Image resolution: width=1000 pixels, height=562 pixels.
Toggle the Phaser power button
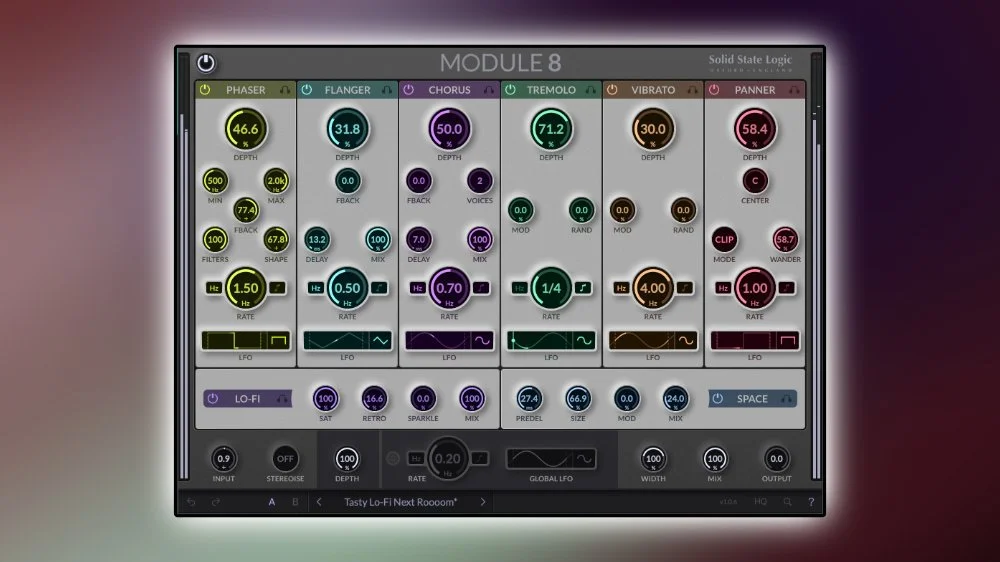[x=205, y=90]
